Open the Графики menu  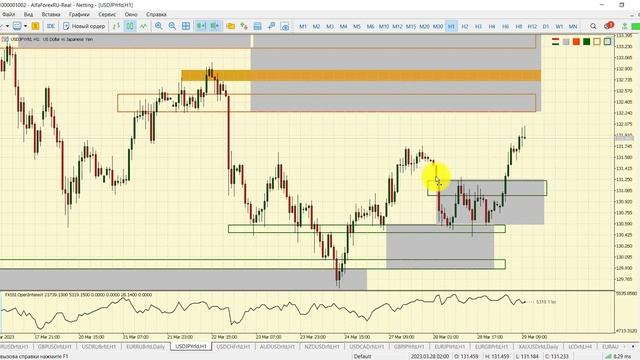79,14
